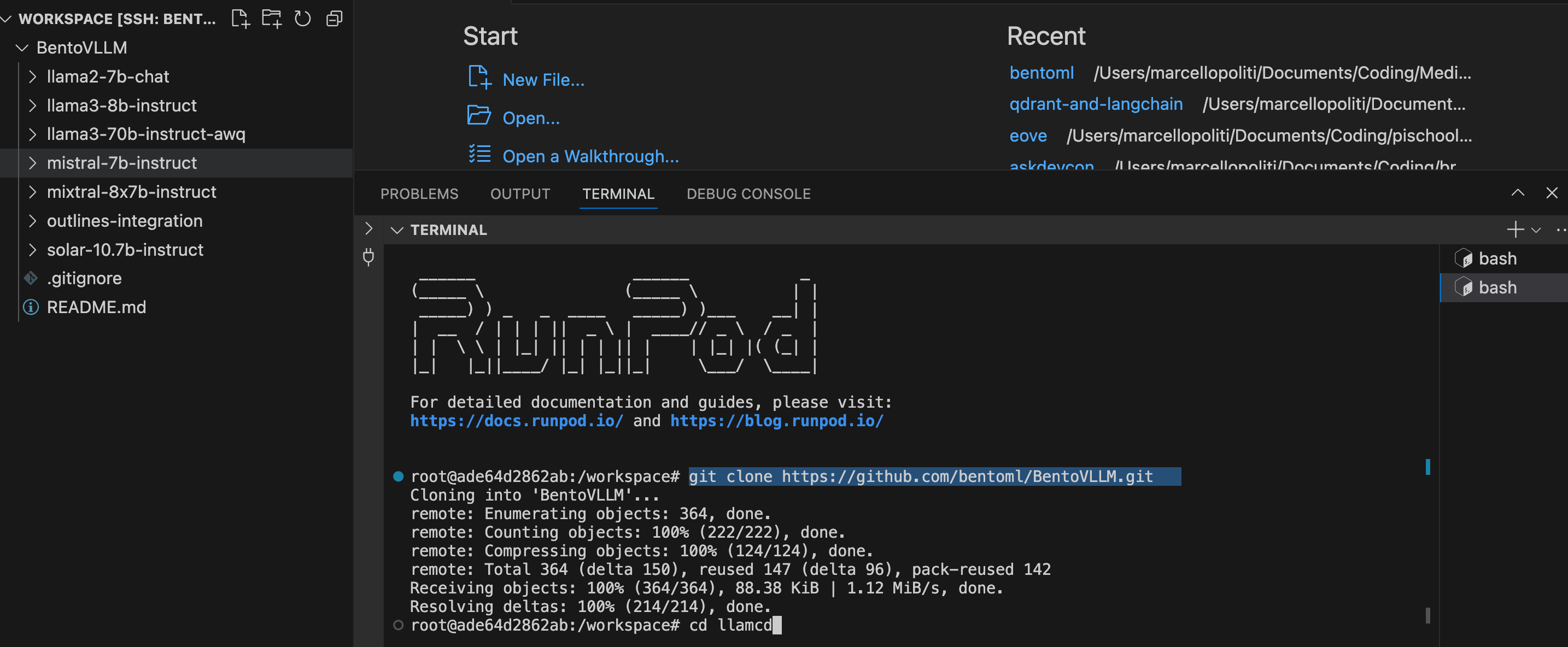Viewport: 1568px width, 647px height.
Task: Open the terminal launch profile dropdown arrow
Action: [1536, 230]
